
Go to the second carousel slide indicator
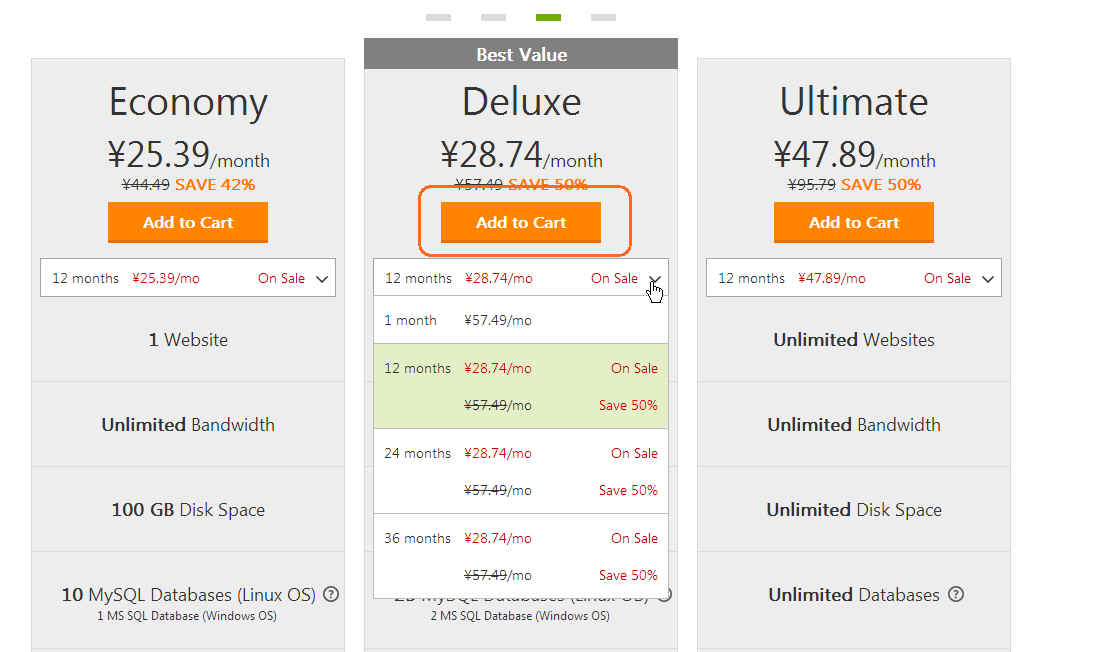click(494, 17)
